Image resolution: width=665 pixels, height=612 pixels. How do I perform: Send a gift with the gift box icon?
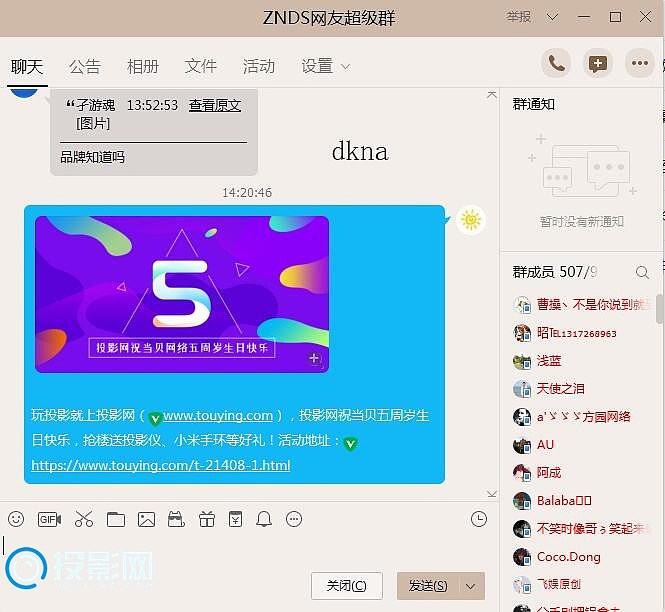click(207, 519)
